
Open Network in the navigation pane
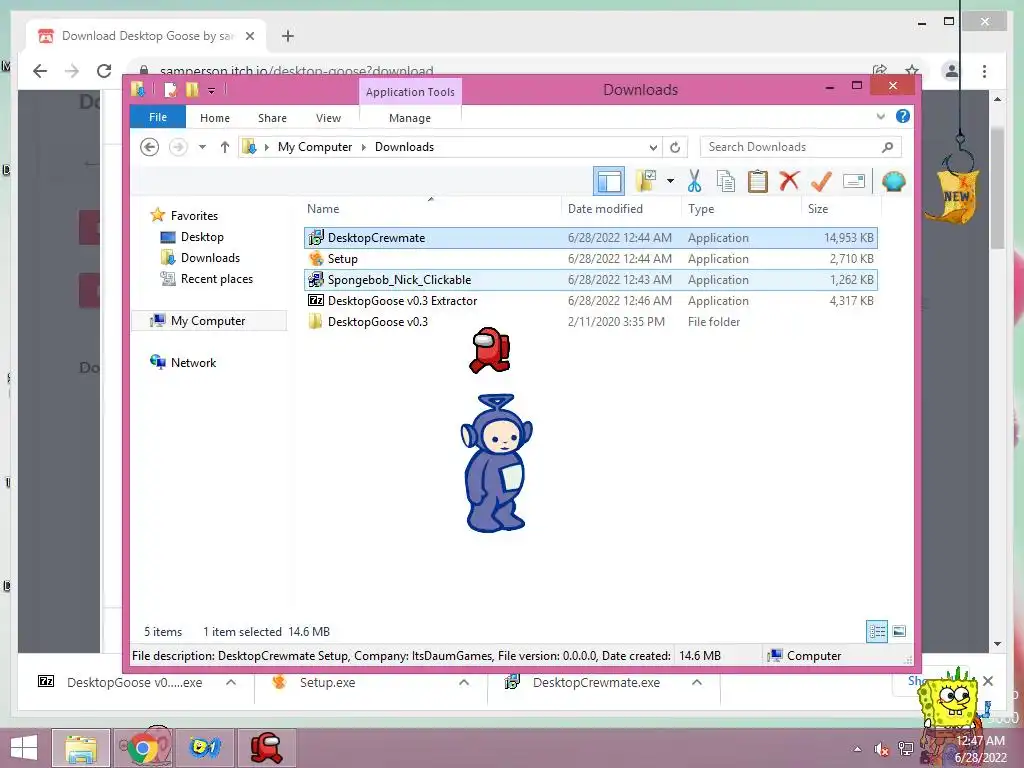[193, 362]
